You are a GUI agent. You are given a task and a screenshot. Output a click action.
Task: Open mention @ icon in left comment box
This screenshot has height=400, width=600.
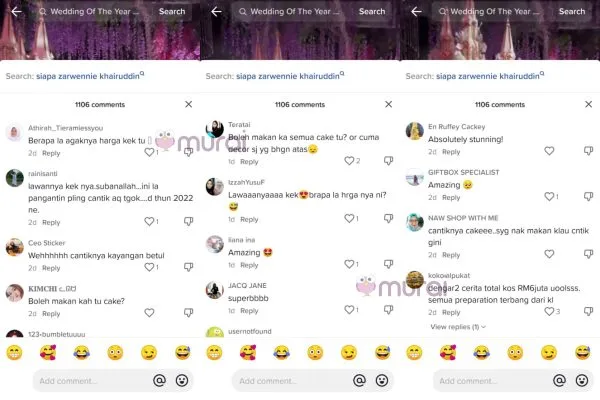159,380
